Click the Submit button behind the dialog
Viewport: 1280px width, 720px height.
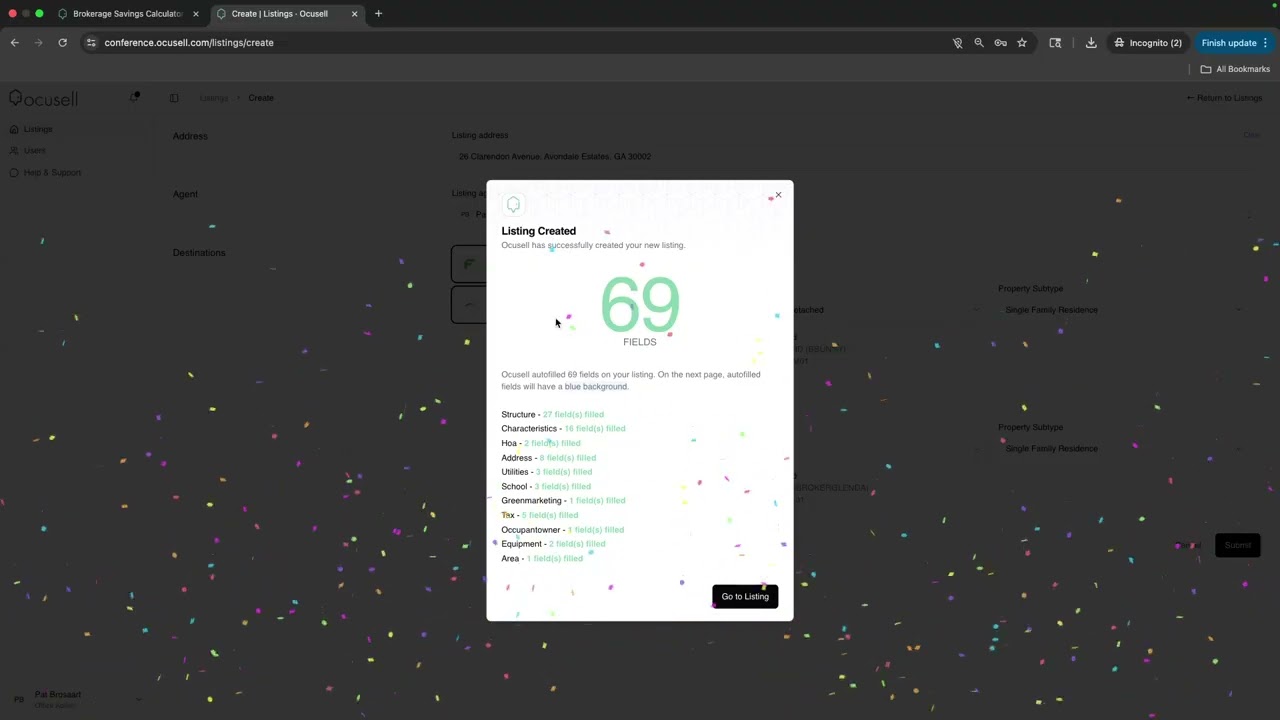[x=1237, y=545]
